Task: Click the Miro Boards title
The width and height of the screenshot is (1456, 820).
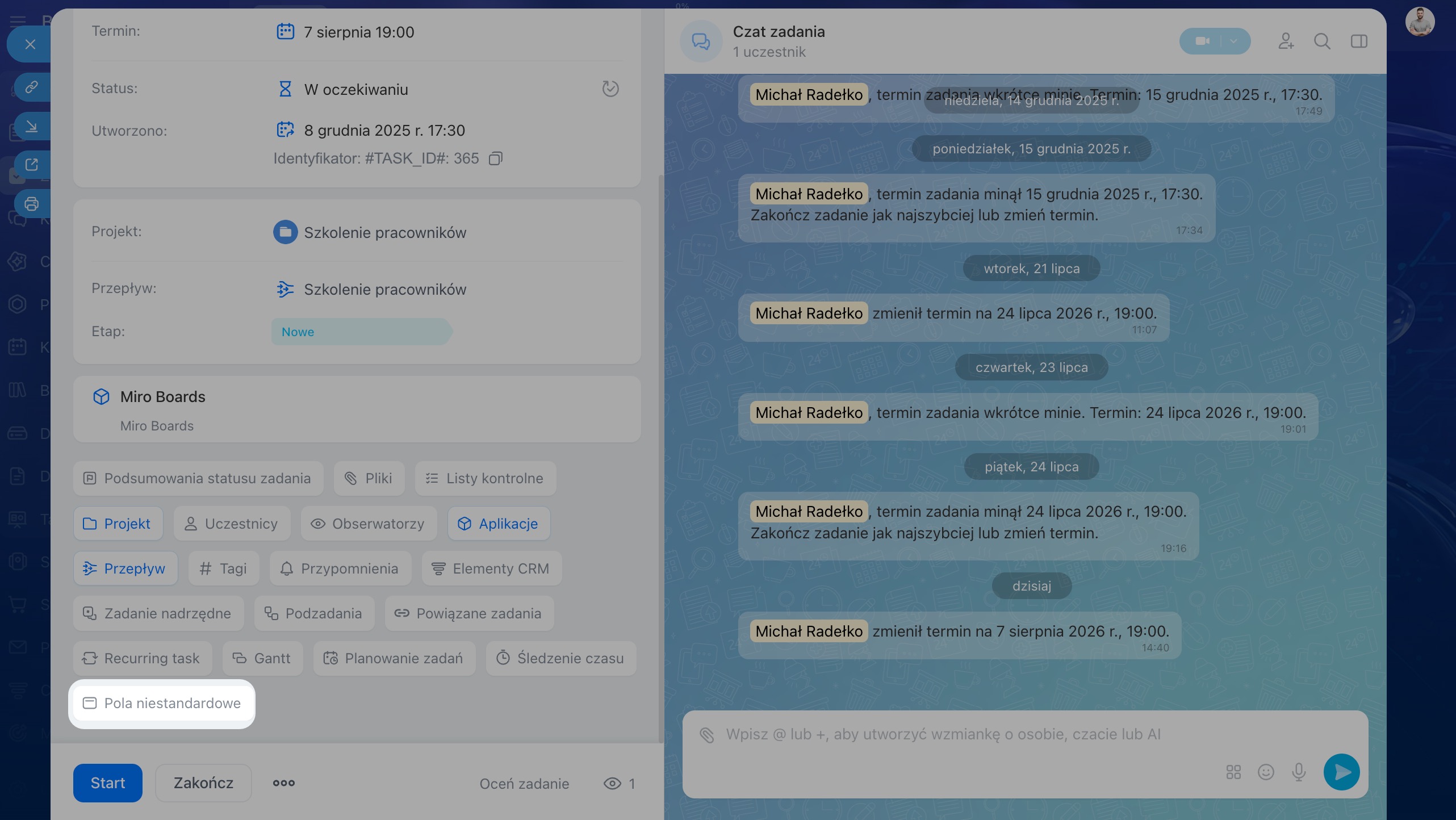Action: [x=163, y=397]
